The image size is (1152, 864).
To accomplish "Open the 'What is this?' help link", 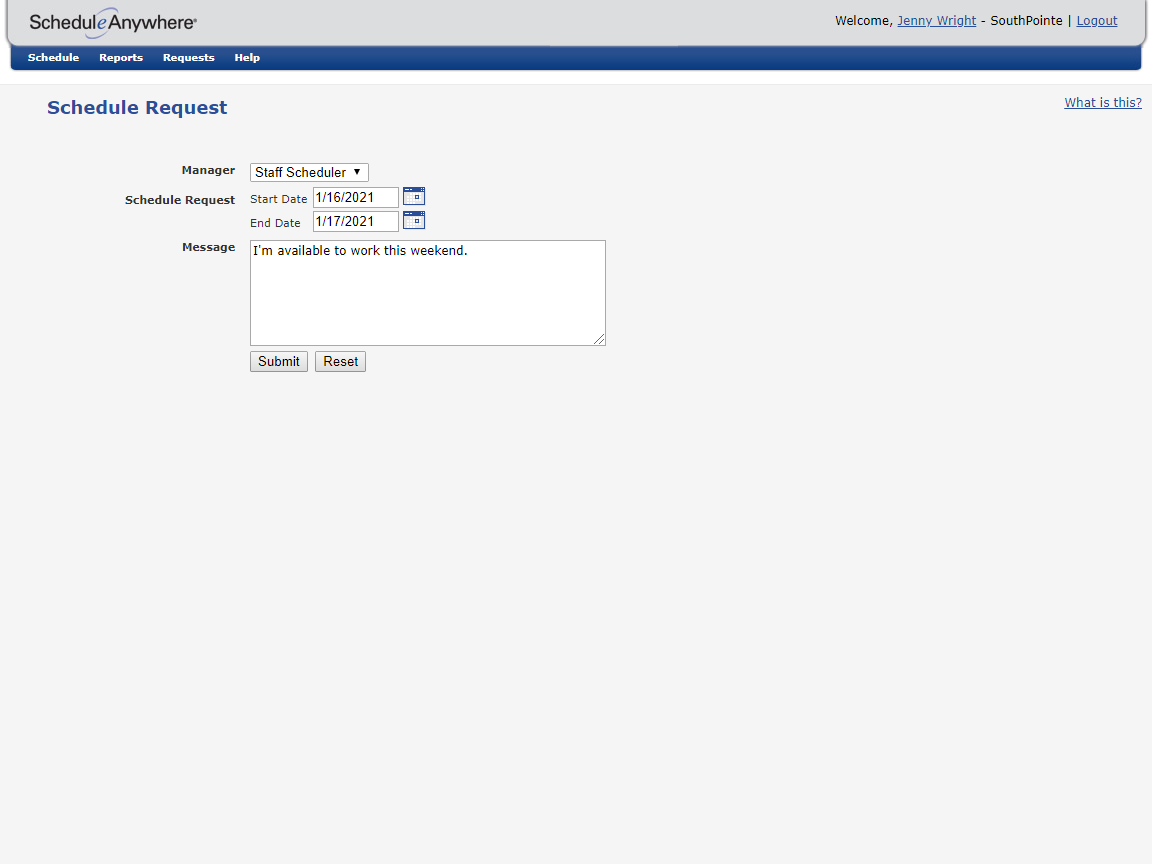I will 1103,103.
